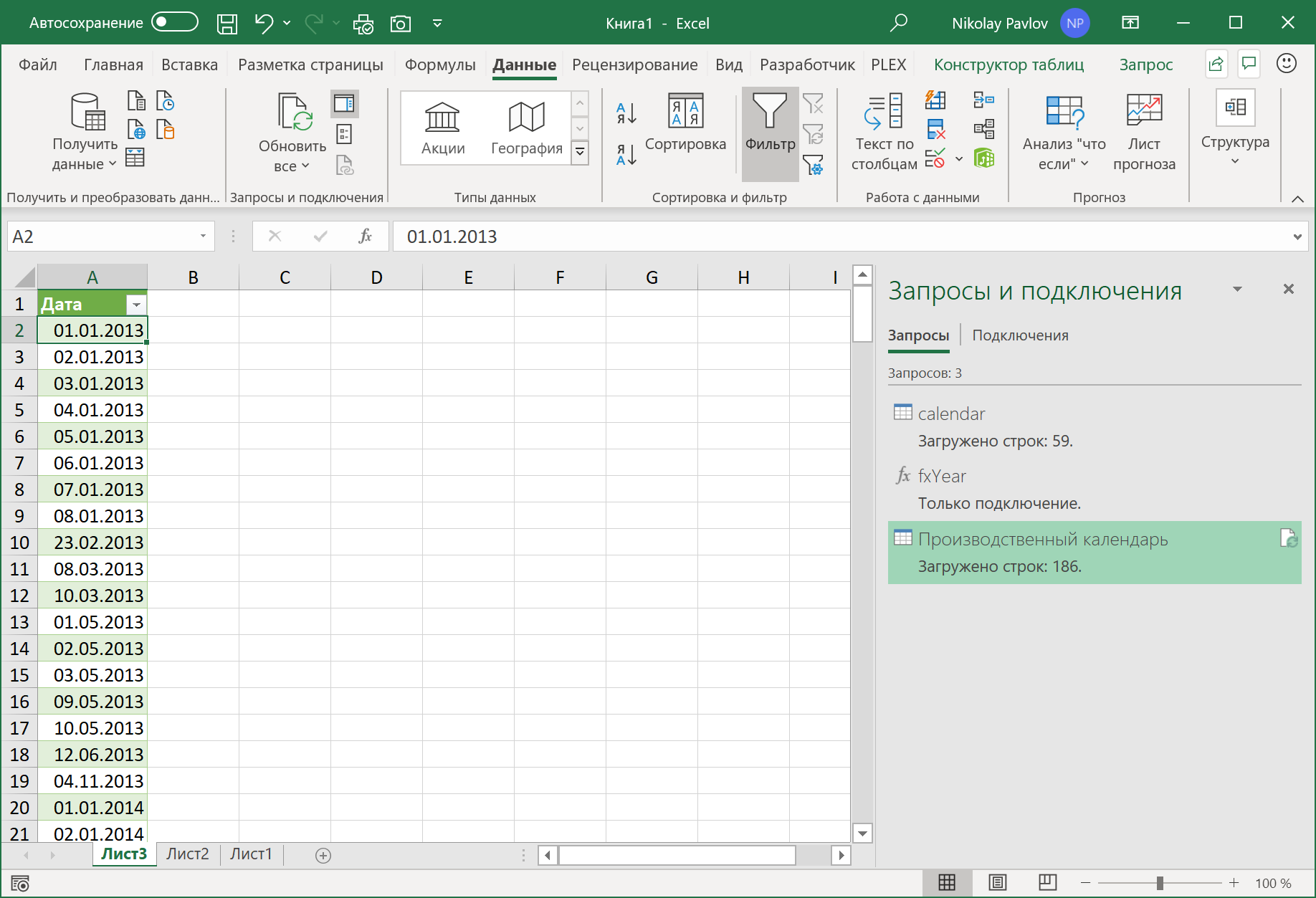Open the Comments icon
This screenshot has height=898, width=1316.
[1249, 64]
